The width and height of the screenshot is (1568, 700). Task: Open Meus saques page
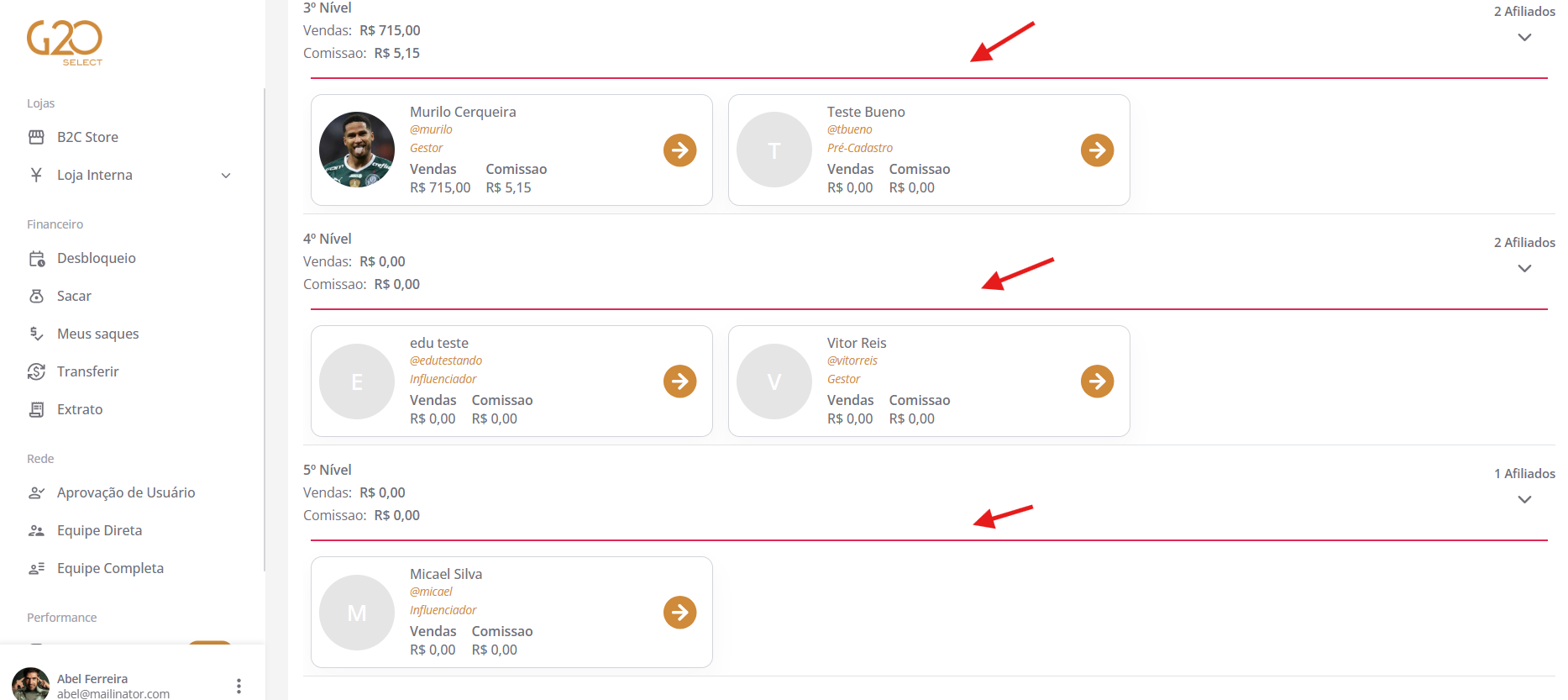(x=97, y=334)
